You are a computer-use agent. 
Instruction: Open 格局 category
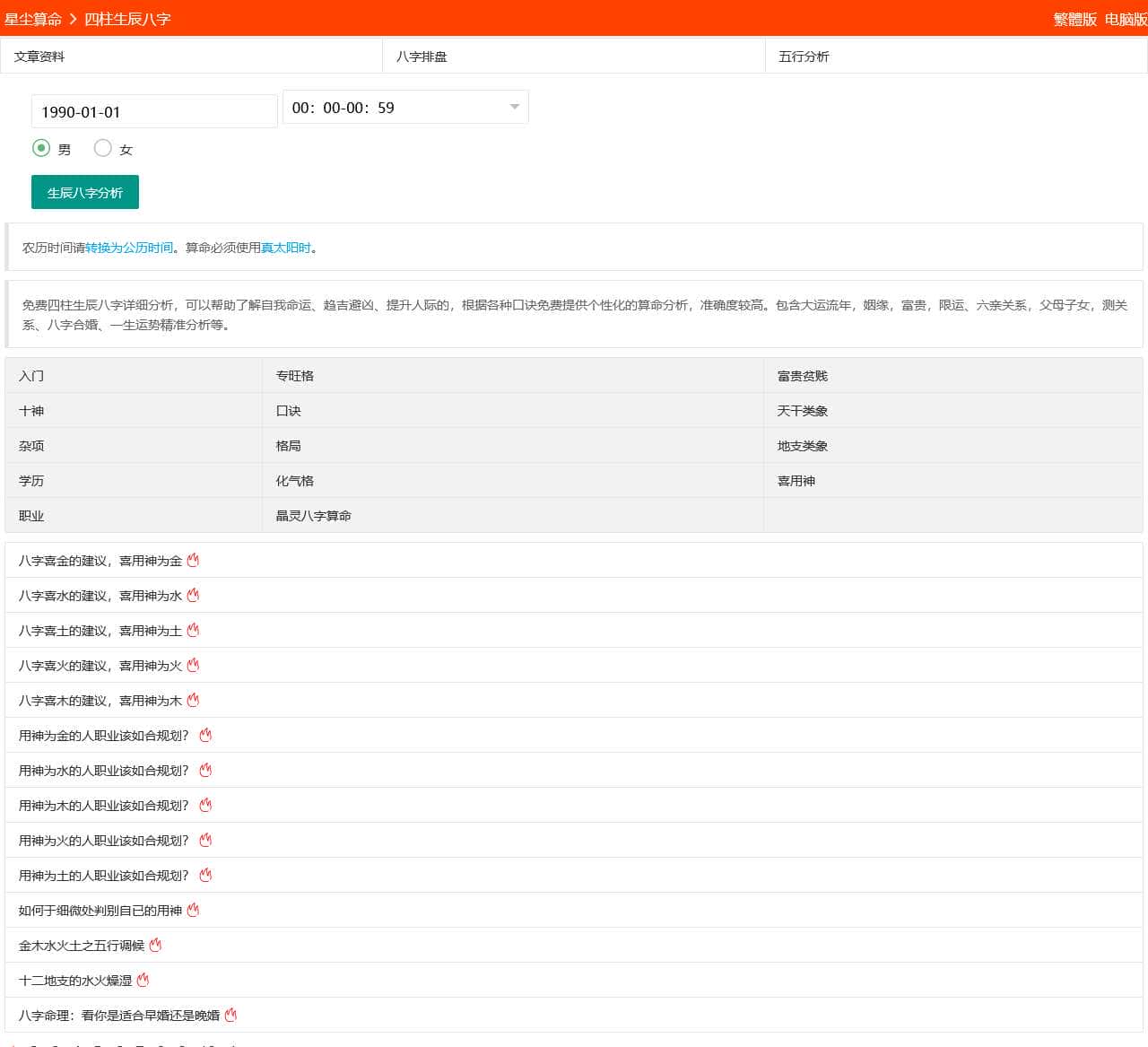click(289, 446)
